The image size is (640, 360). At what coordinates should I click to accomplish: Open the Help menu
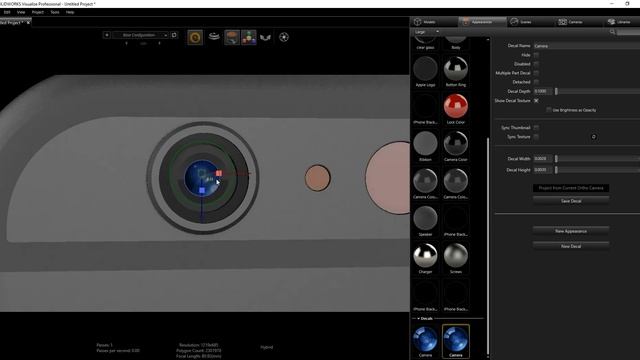click(x=70, y=12)
